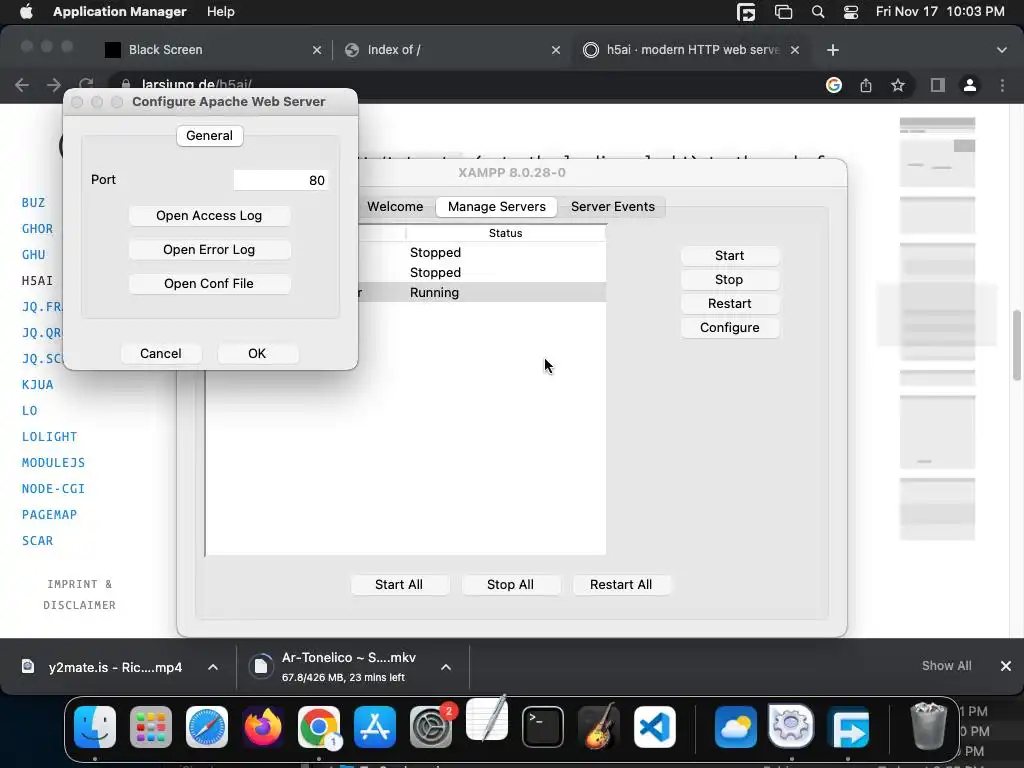Viewport: 1024px width, 768px height.
Task: Open Chrome three-dot menu
Action: (1002, 85)
